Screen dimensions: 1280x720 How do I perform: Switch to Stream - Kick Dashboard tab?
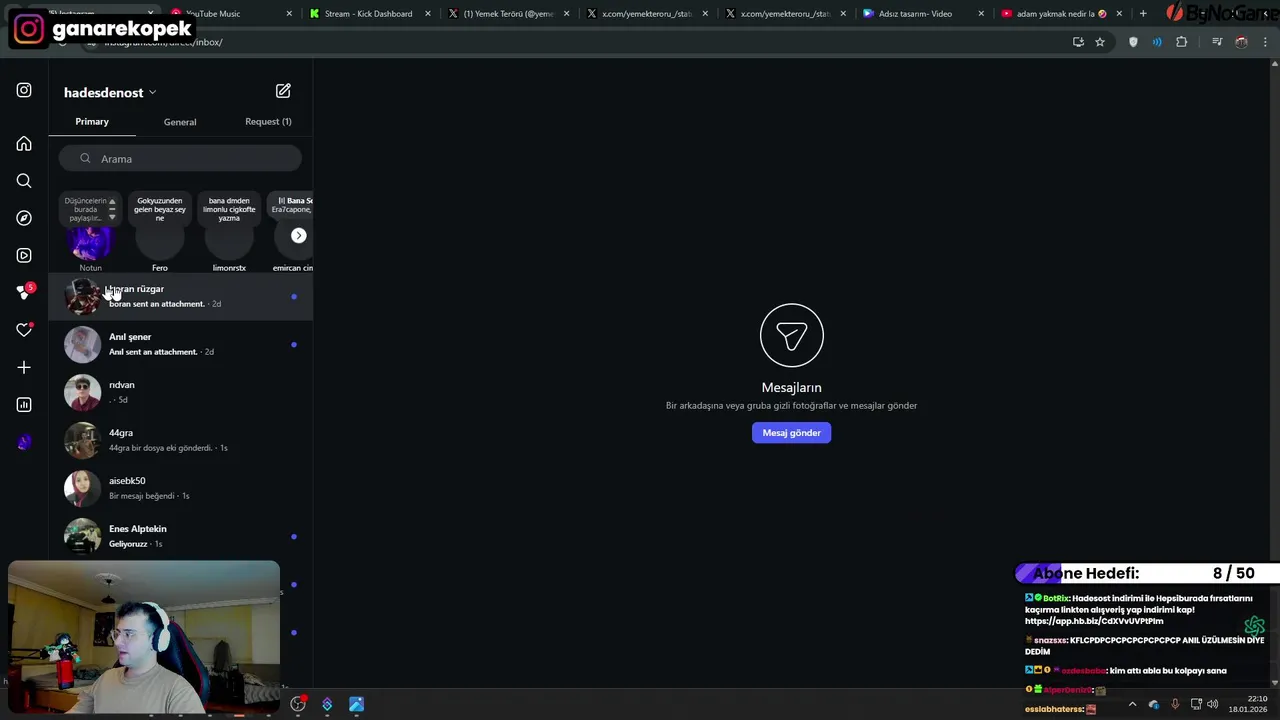[368, 14]
